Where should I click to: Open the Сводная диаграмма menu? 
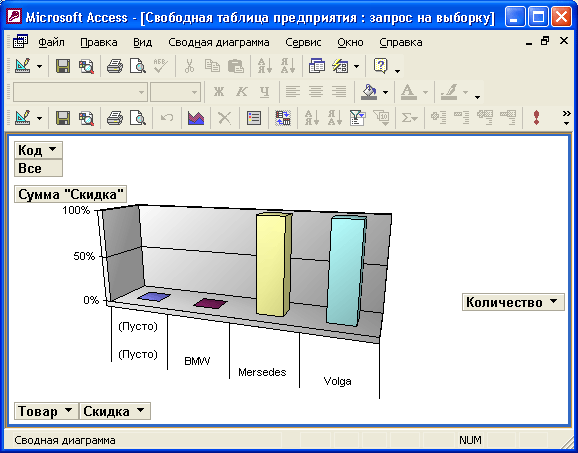pyautogui.click(x=219, y=42)
